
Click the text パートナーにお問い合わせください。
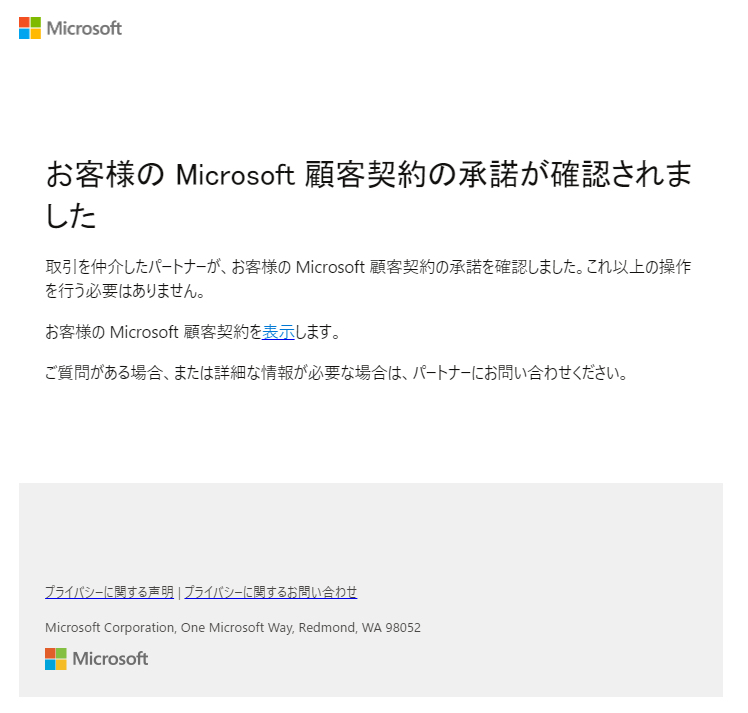pyautogui.click(x=520, y=372)
